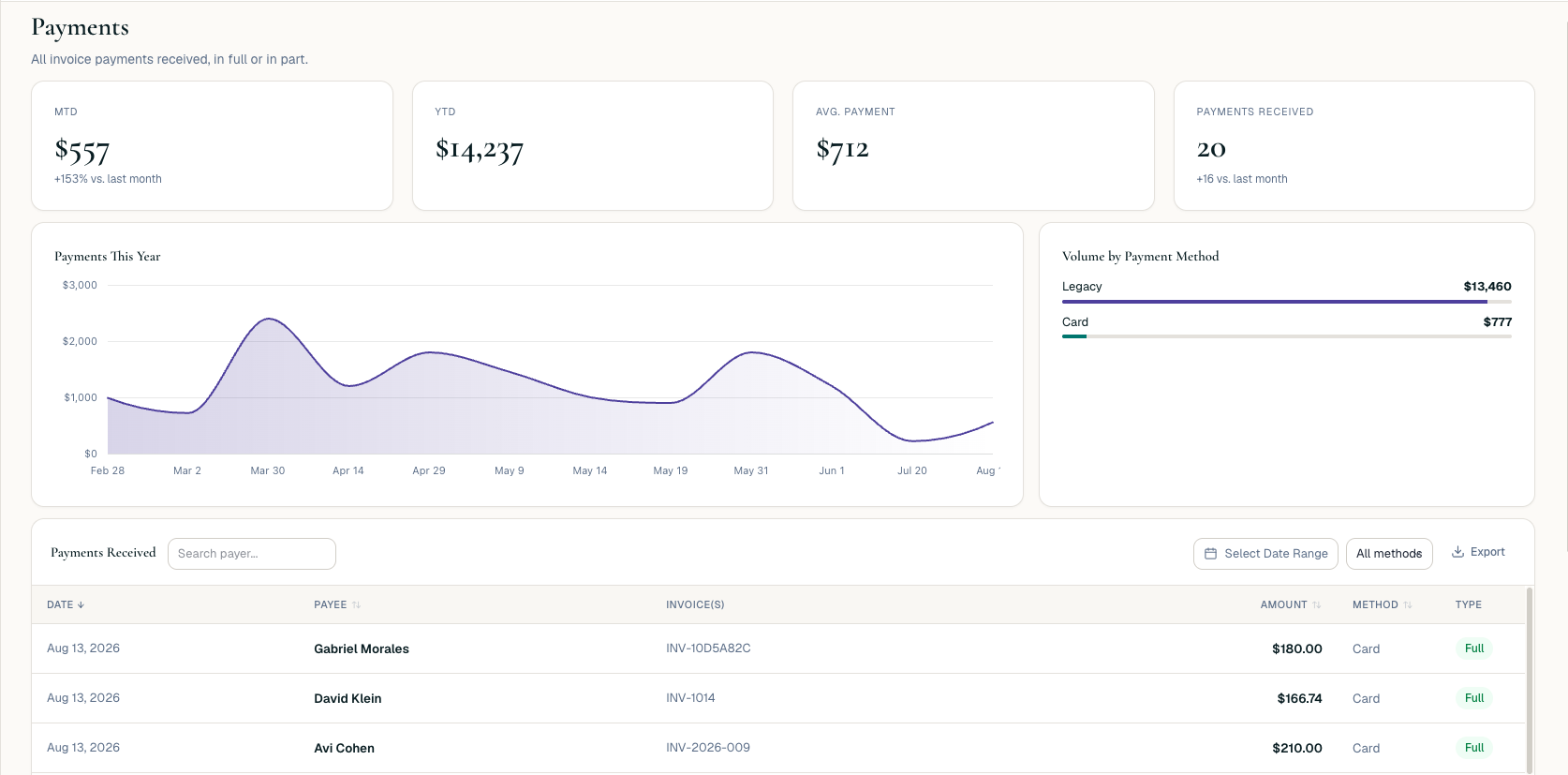Click the Card payment method volume bar
Viewport: 1568px width, 775px height.
[x=1287, y=336]
